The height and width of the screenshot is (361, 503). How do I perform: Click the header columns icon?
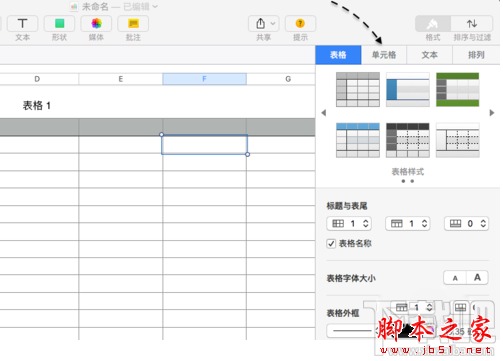[338, 224]
